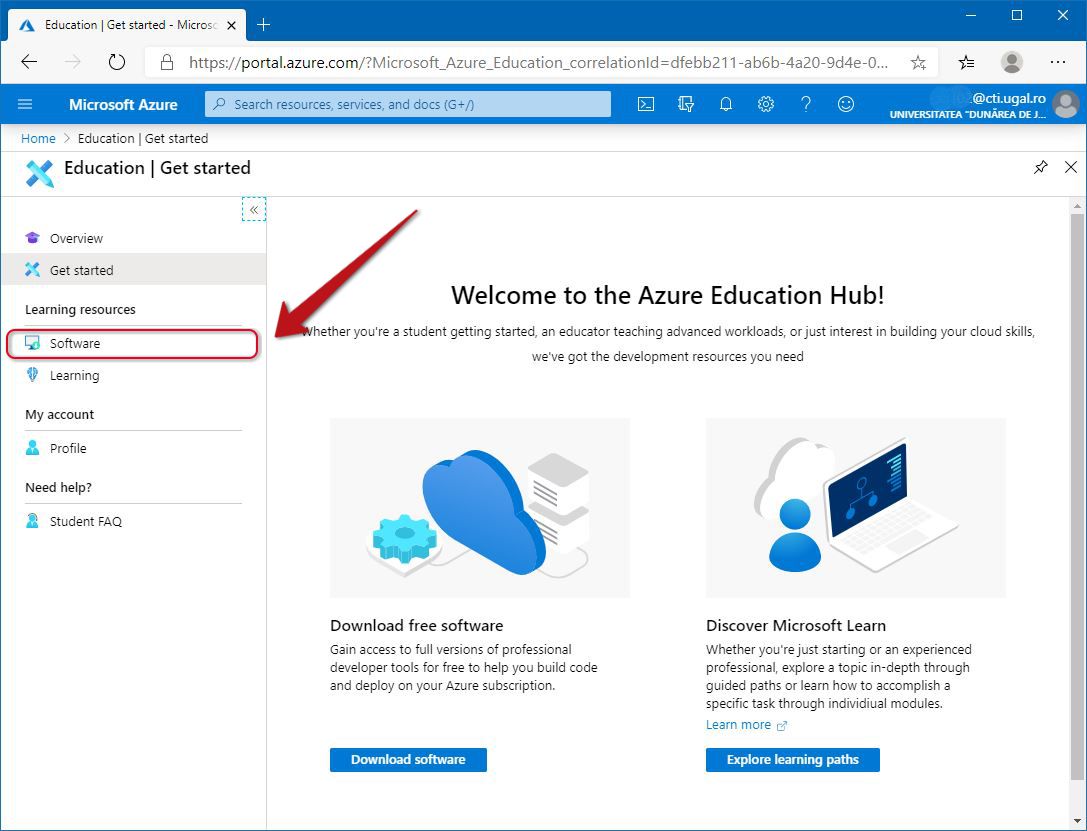Collapse the left navigation menu

point(254,209)
